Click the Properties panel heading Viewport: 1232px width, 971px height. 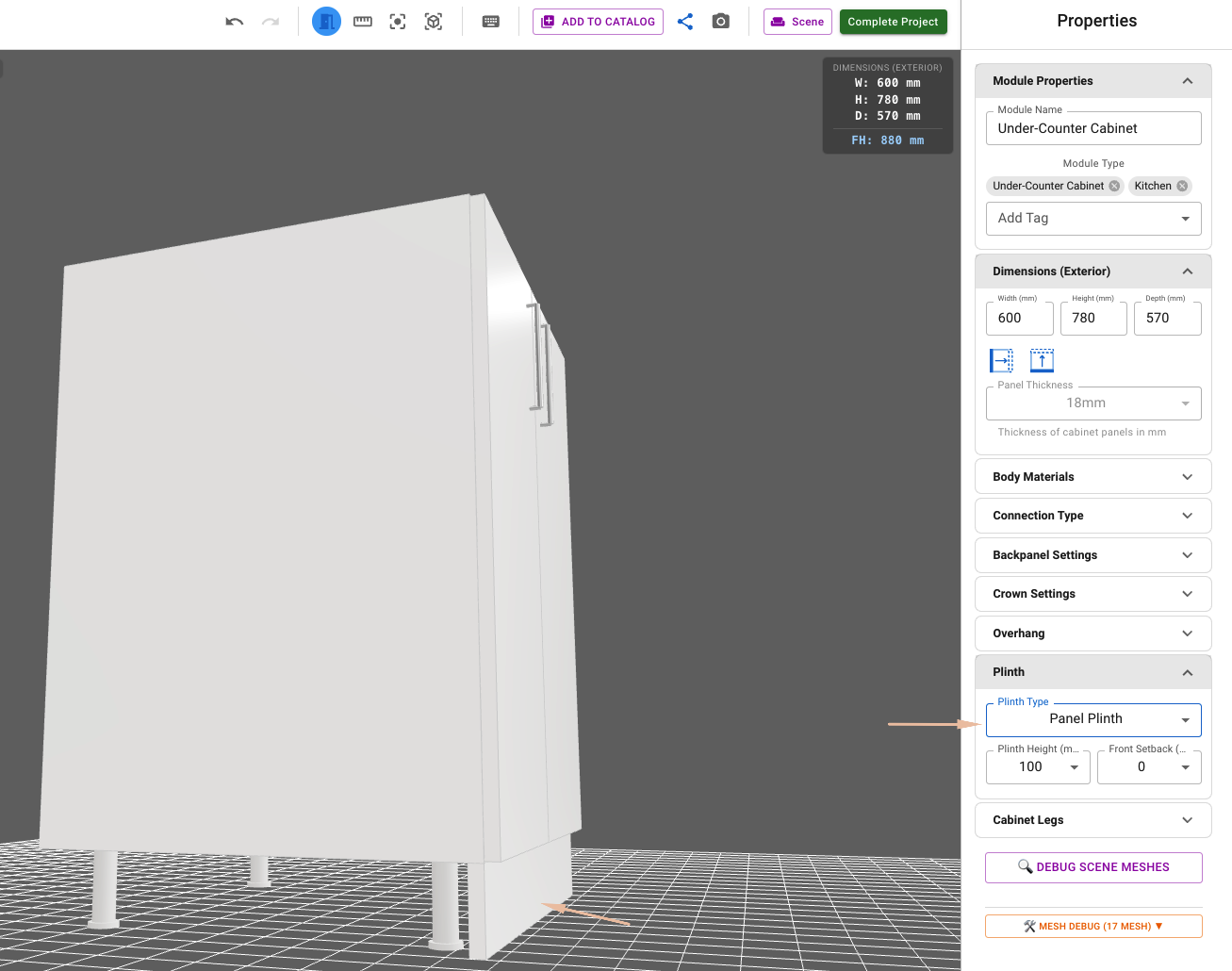click(1096, 21)
